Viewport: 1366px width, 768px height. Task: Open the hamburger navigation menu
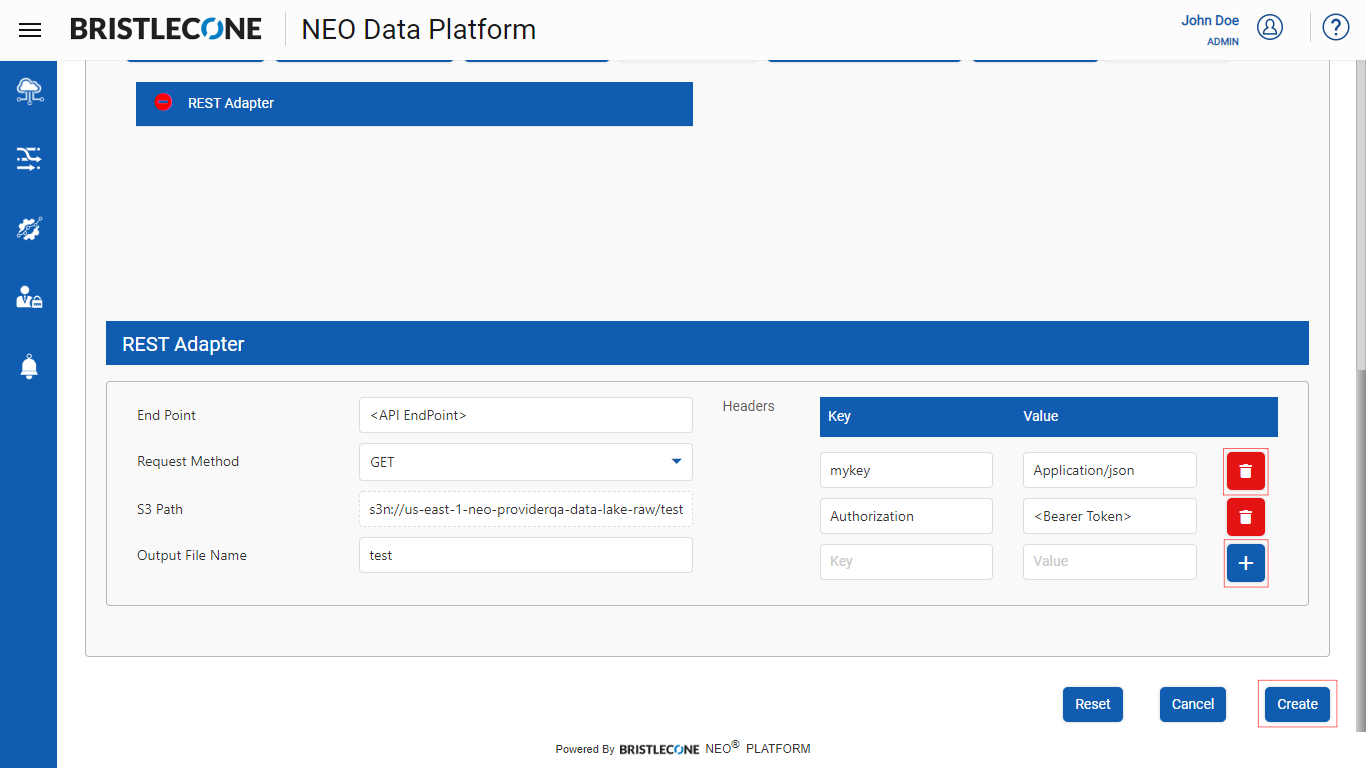[x=30, y=30]
